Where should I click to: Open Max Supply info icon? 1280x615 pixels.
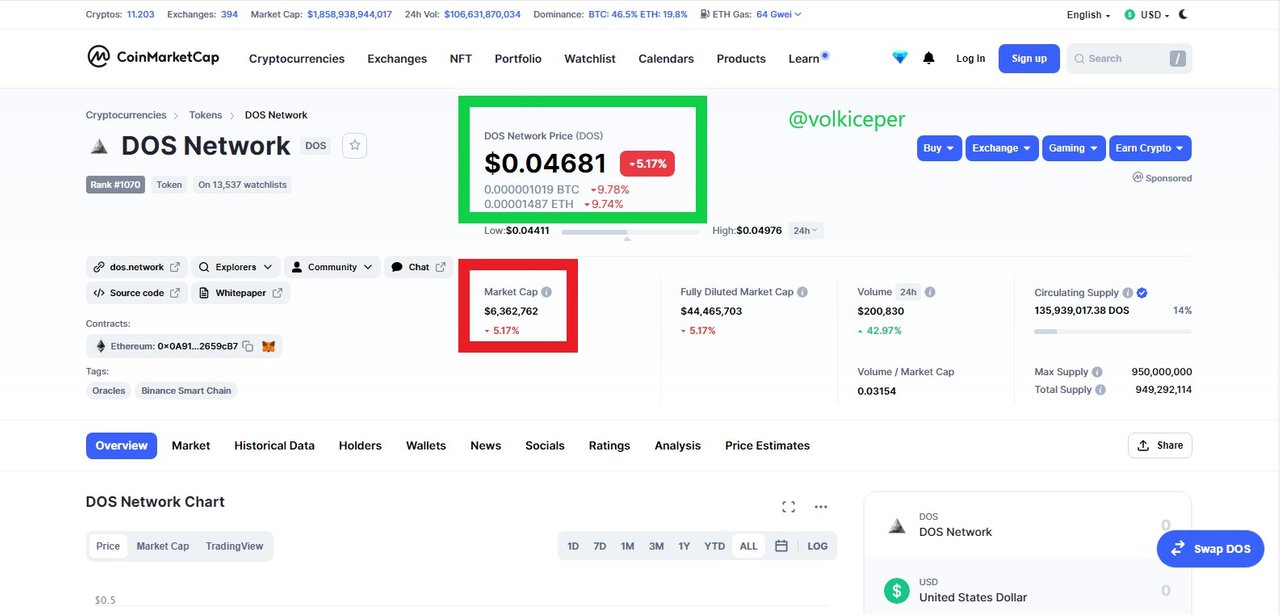click(x=1097, y=372)
